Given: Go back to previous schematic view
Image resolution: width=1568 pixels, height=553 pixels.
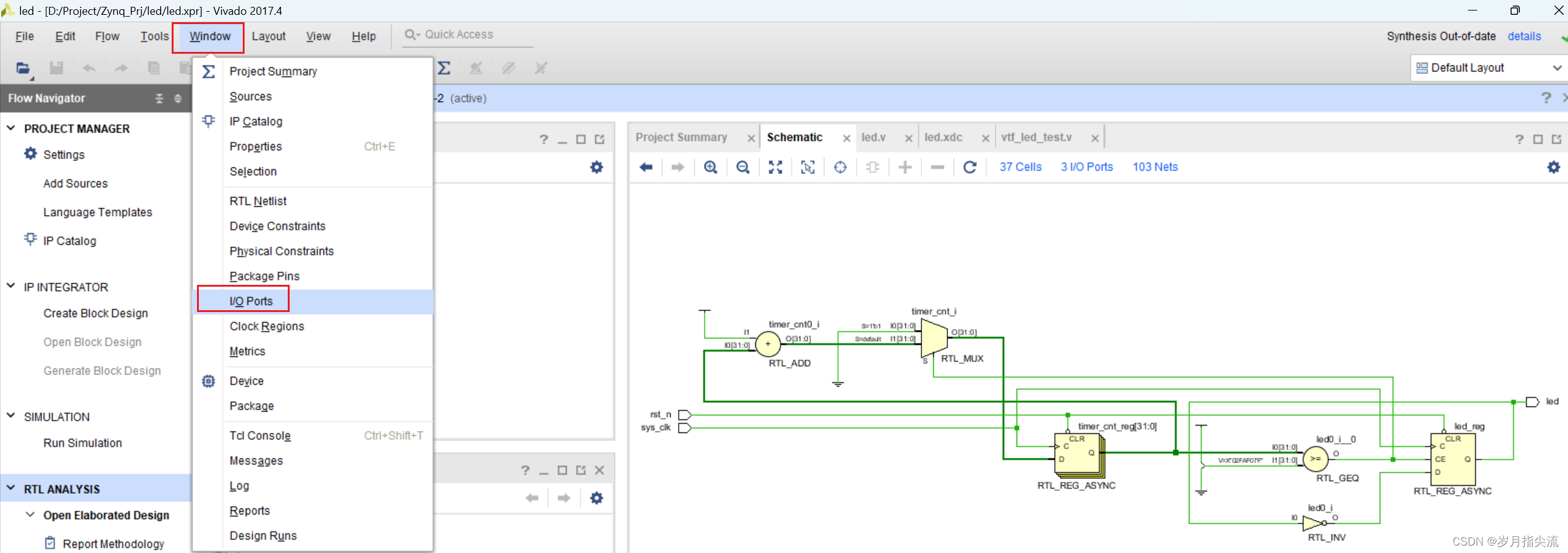Looking at the screenshot, I should [646, 167].
